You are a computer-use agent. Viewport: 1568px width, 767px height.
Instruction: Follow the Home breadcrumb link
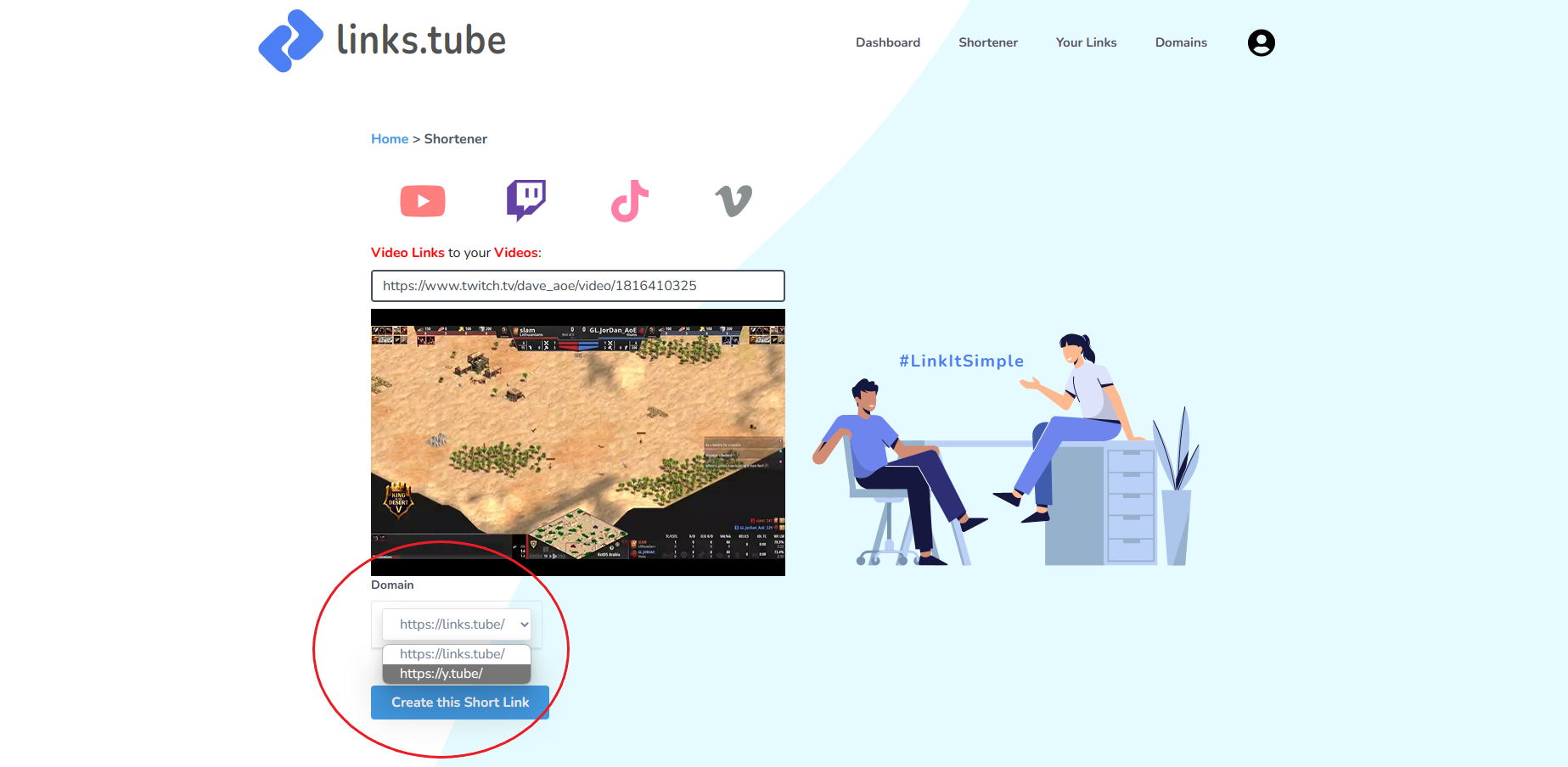click(390, 139)
